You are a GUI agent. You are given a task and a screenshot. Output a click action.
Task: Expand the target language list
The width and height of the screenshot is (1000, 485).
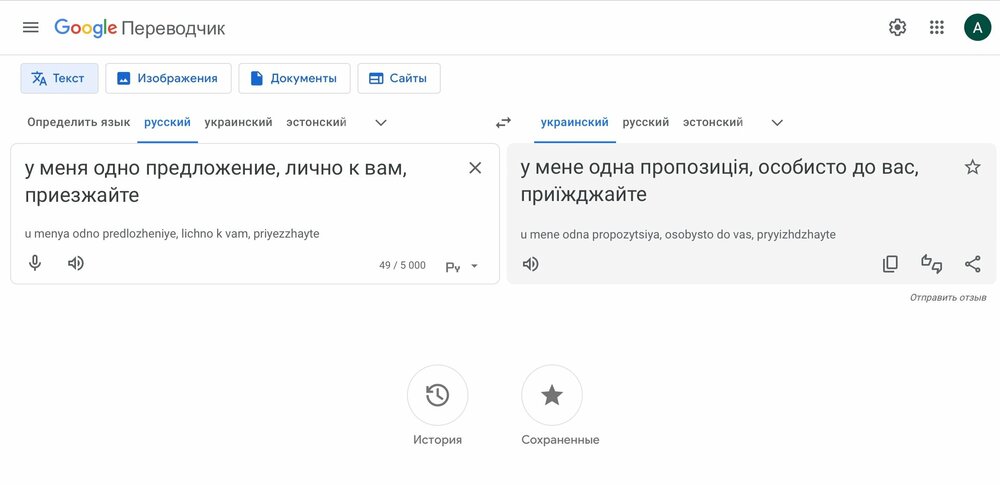[777, 122]
